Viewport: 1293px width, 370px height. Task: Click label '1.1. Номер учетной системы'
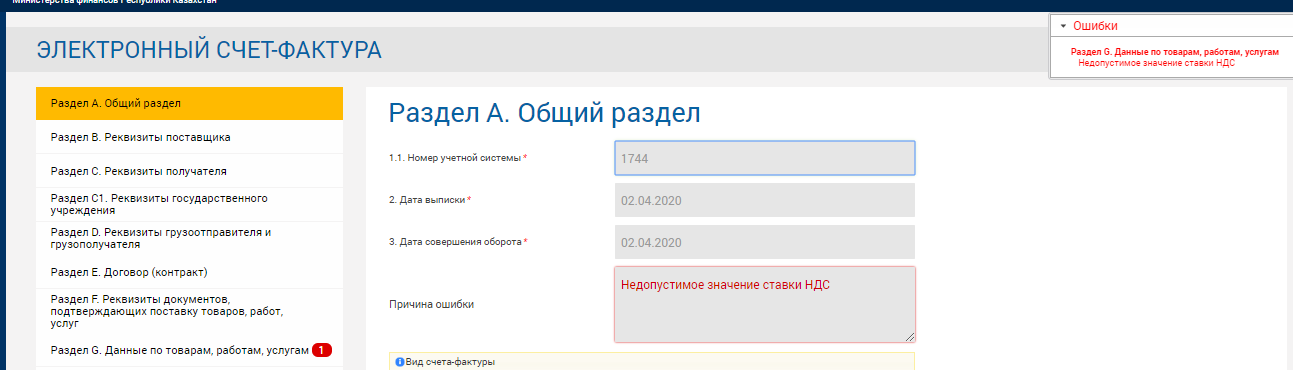(x=455, y=158)
